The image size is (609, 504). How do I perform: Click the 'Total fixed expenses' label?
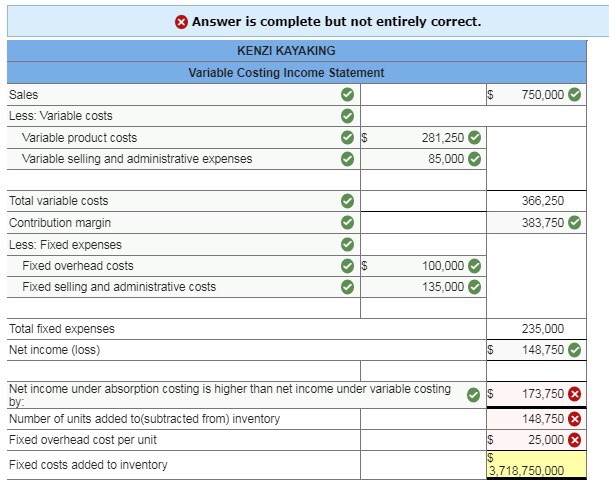coord(62,329)
